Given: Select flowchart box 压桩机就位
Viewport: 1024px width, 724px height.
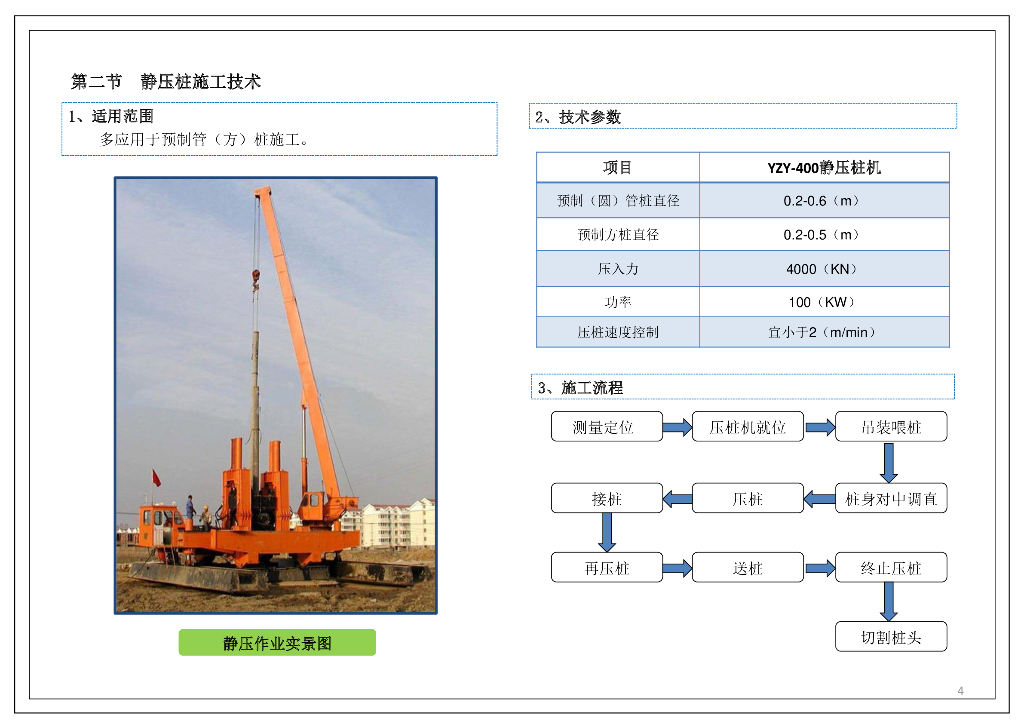Looking at the screenshot, I should click(748, 427).
